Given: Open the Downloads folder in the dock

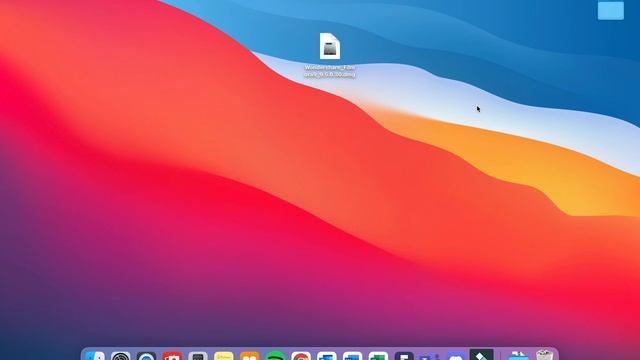Looking at the screenshot, I should (x=519, y=356).
